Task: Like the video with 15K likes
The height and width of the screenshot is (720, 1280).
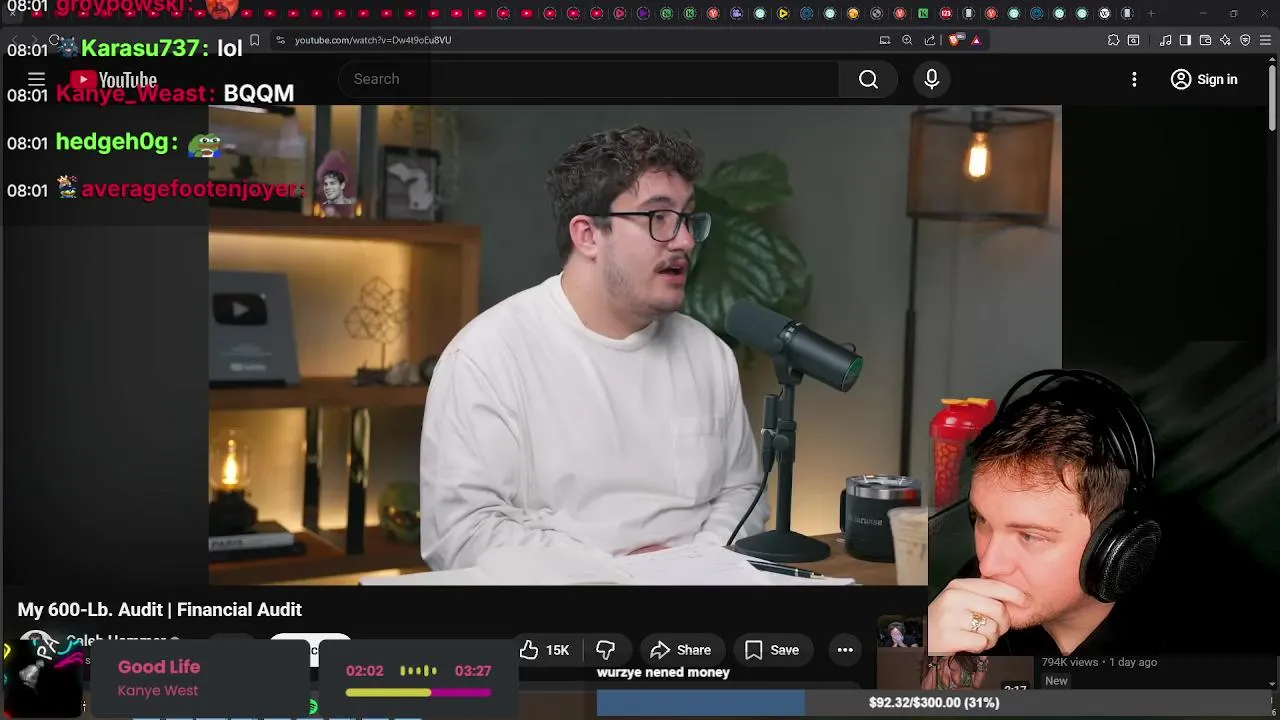Action: pos(545,650)
